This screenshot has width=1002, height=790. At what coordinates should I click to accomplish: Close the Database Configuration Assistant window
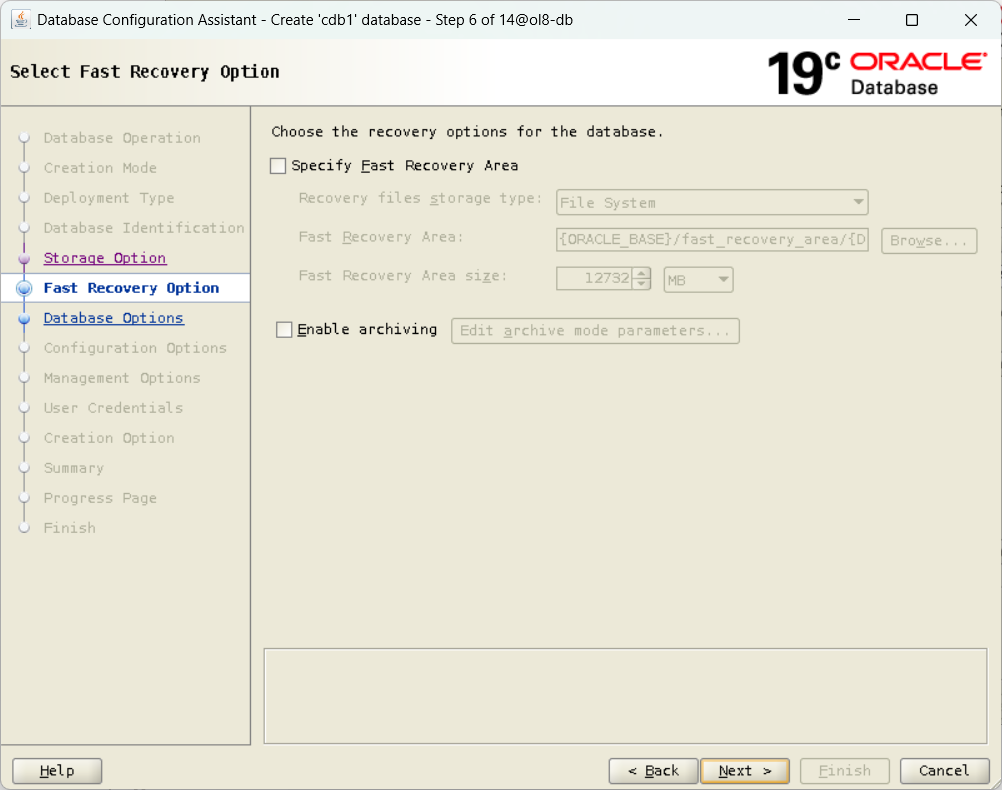pos(971,20)
